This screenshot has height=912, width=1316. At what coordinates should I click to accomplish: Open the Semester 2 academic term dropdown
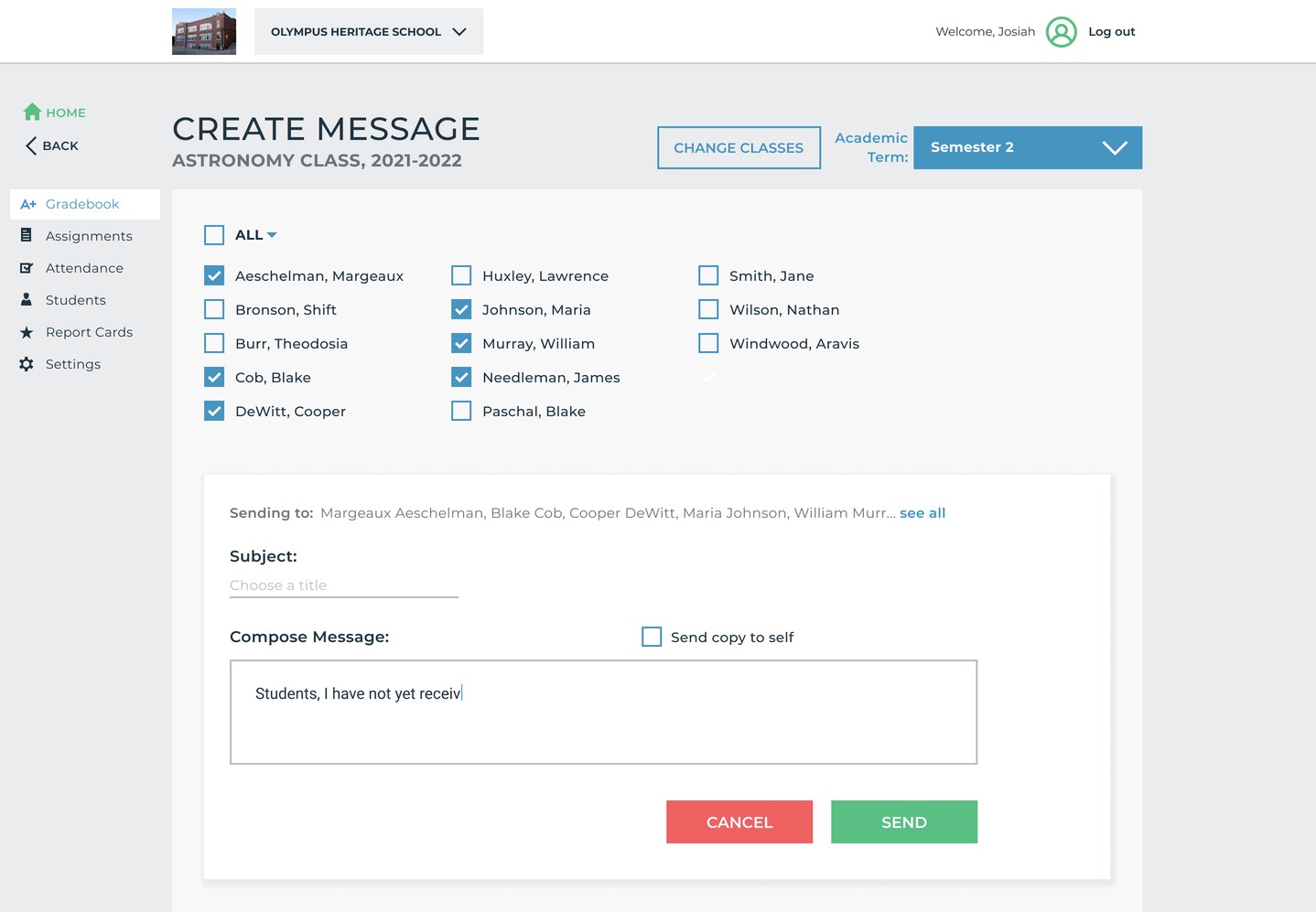1026,147
